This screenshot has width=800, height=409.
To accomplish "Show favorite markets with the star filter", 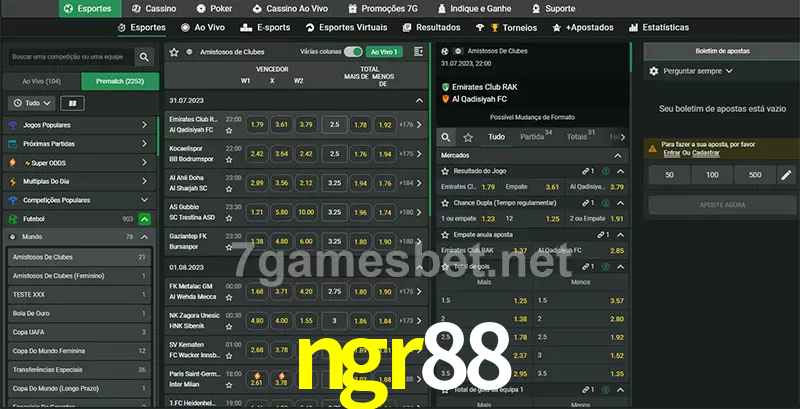I will (469, 137).
